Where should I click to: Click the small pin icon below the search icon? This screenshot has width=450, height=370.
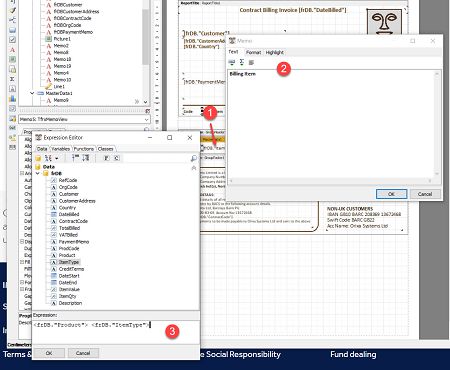(x=194, y=168)
